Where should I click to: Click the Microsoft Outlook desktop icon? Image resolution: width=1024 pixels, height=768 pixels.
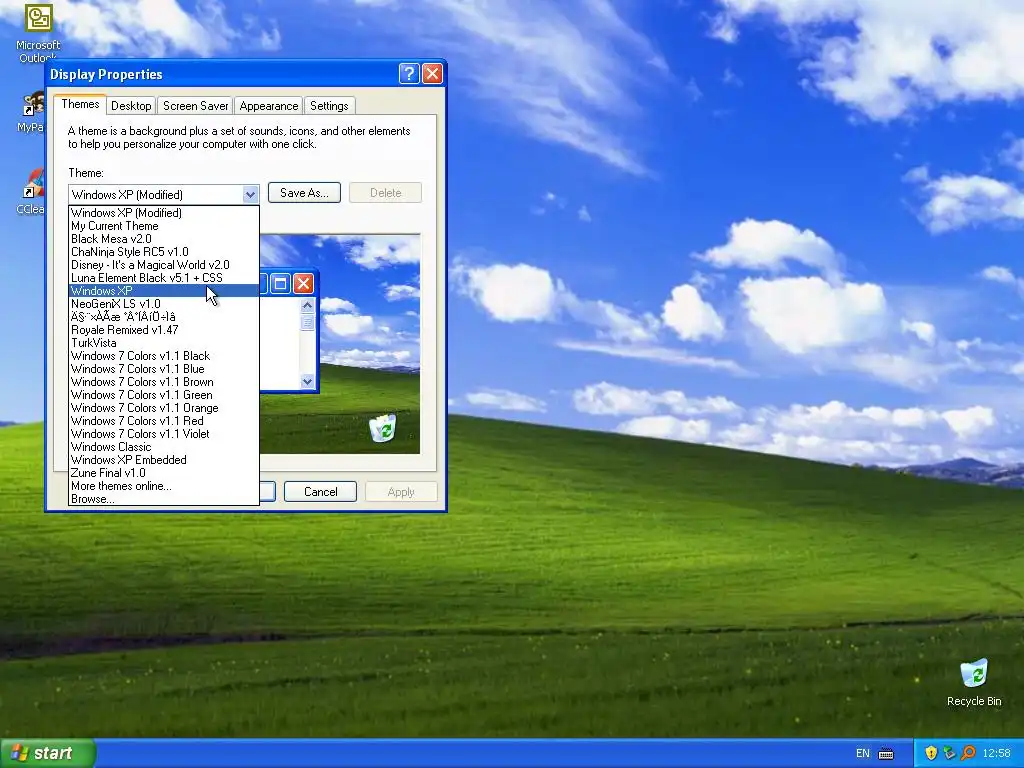point(38,31)
